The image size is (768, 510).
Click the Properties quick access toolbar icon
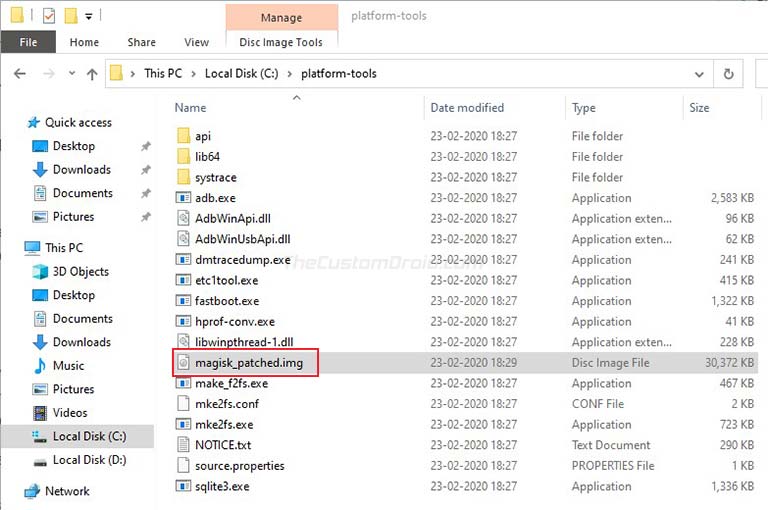click(x=49, y=16)
